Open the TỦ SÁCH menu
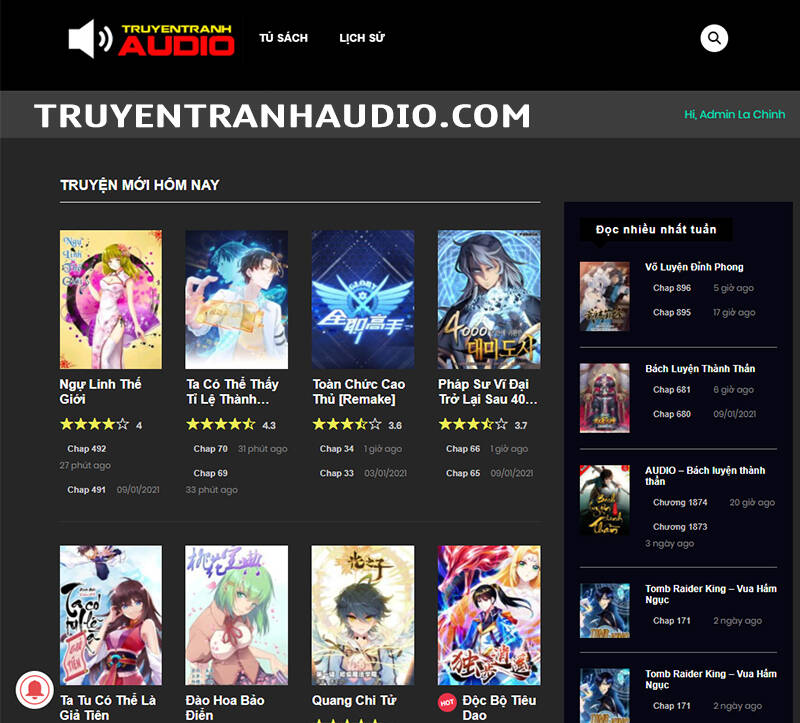Screen dimensions: 800x723 (284, 38)
